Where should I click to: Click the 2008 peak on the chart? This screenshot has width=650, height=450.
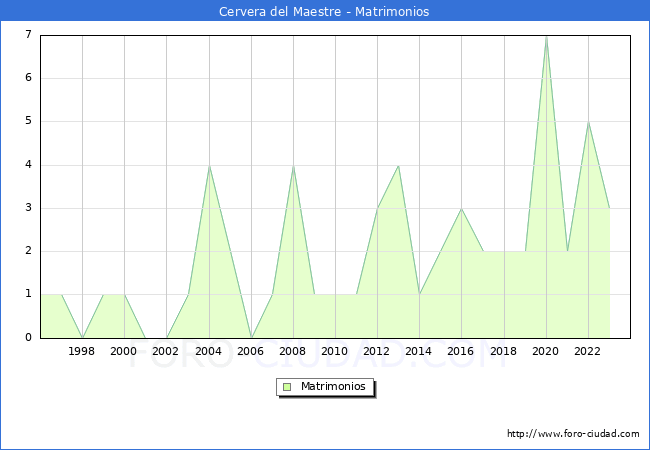pyautogui.click(x=293, y=166)
